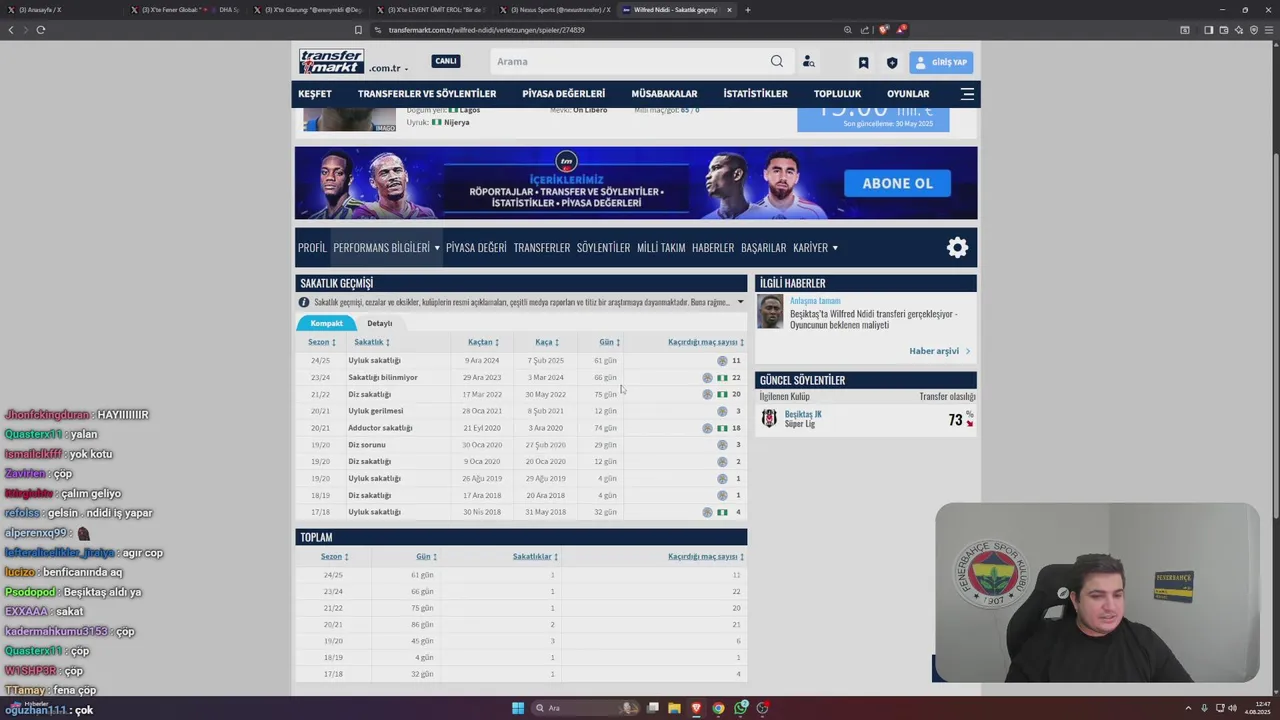Click the shield icon in the header
This screenshot has height=720, width=1280.
(892, 63)
